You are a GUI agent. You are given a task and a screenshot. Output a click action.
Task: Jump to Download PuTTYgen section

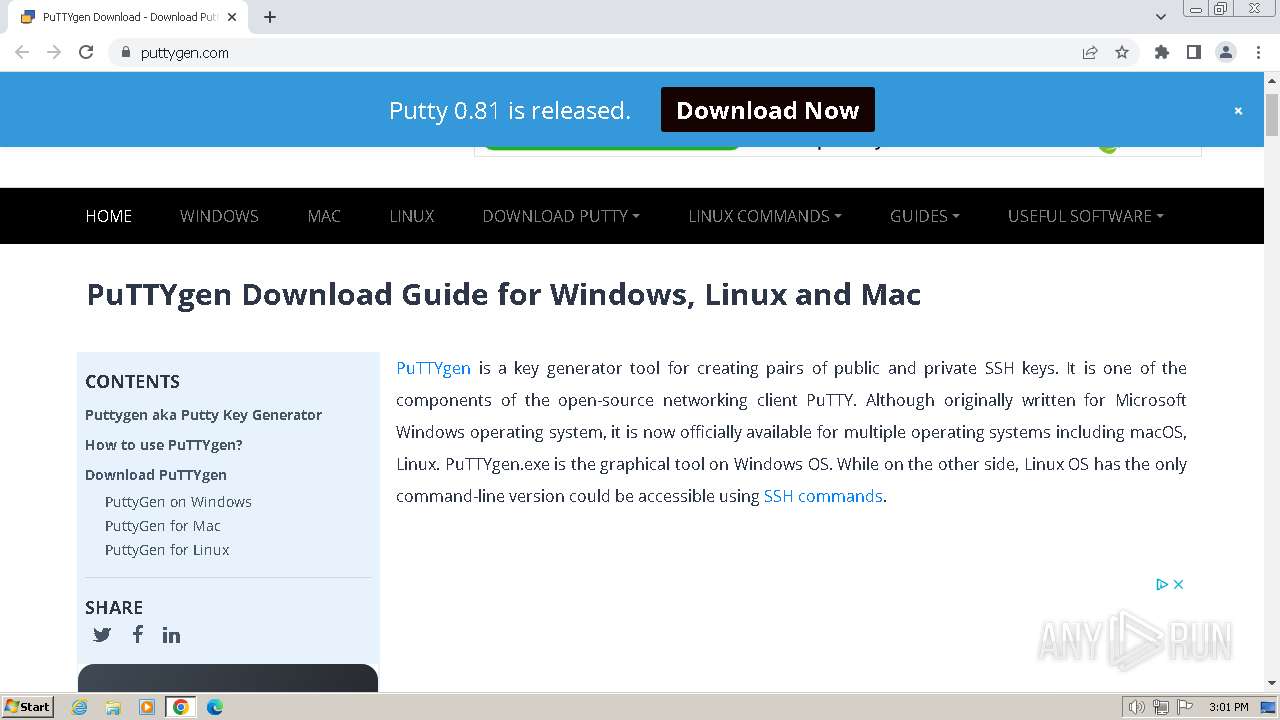156,475
